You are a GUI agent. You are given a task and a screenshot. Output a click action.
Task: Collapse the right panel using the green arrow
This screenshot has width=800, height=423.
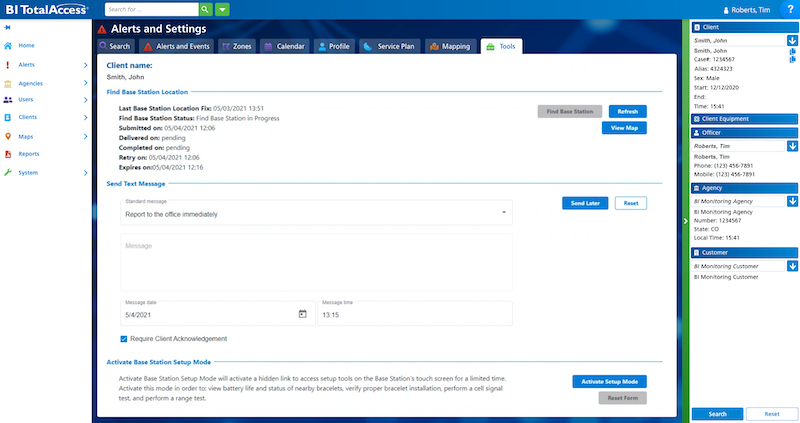tap(685, 220)
